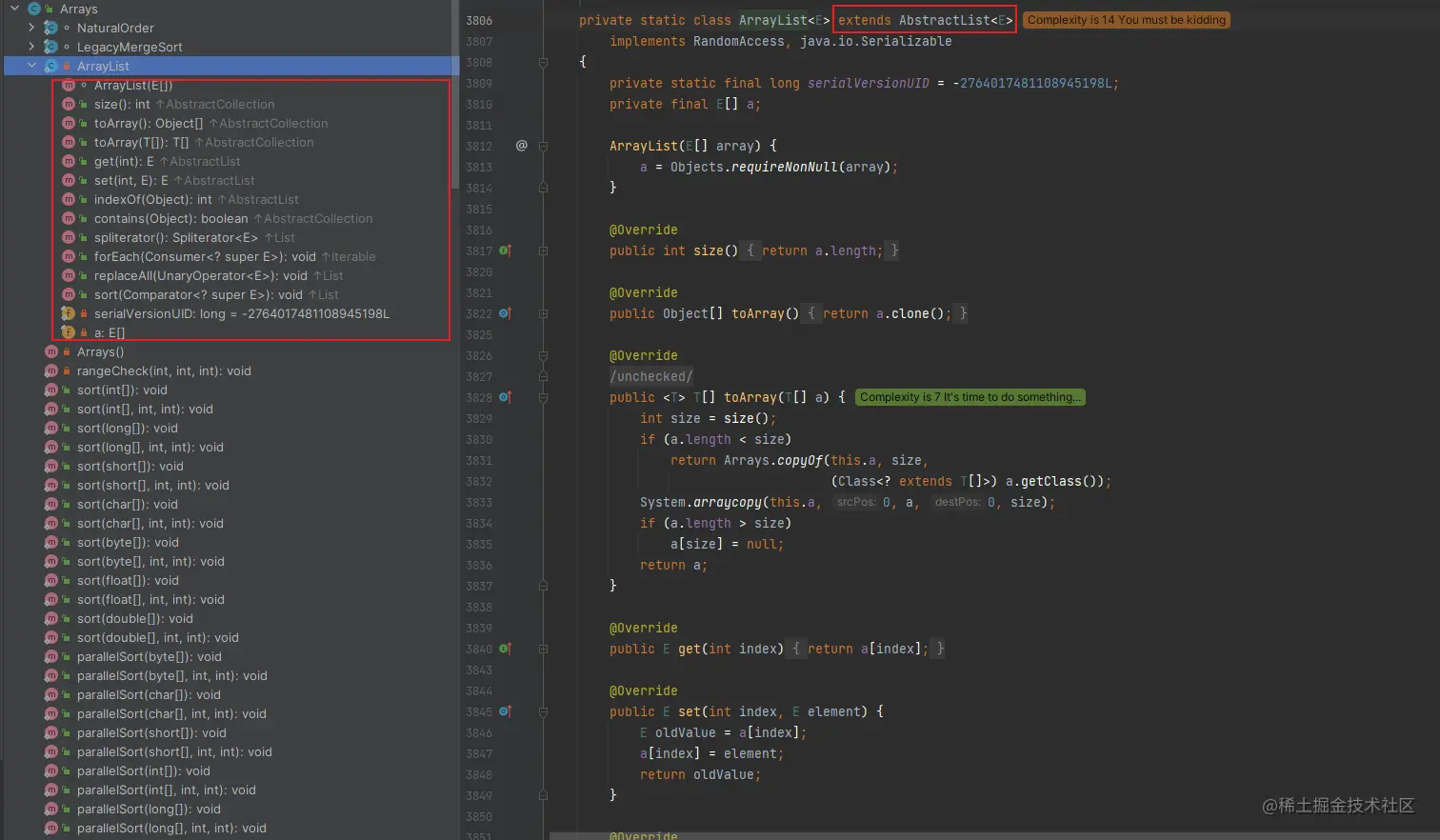Select sort(float[], int, int): void
1440x840 pixels.
point(150,599)
